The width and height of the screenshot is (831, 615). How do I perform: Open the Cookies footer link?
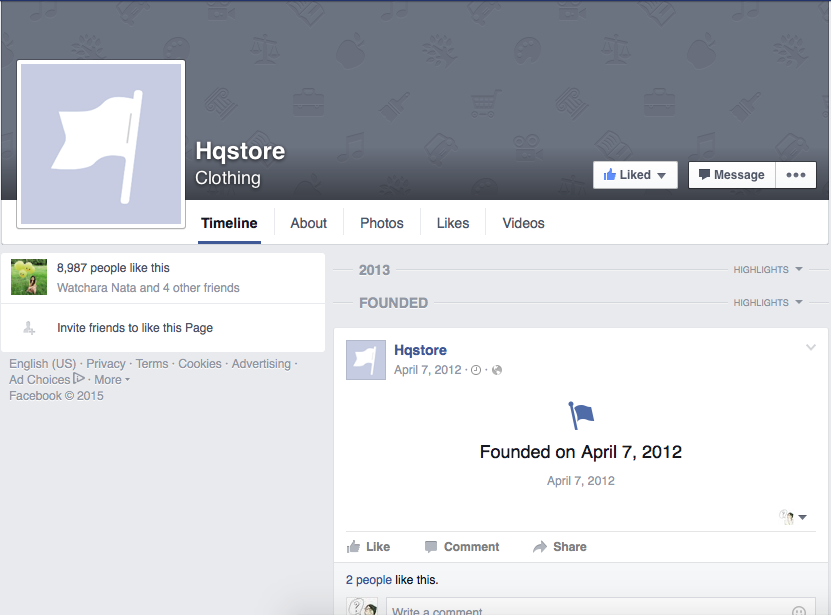(200, 364)
